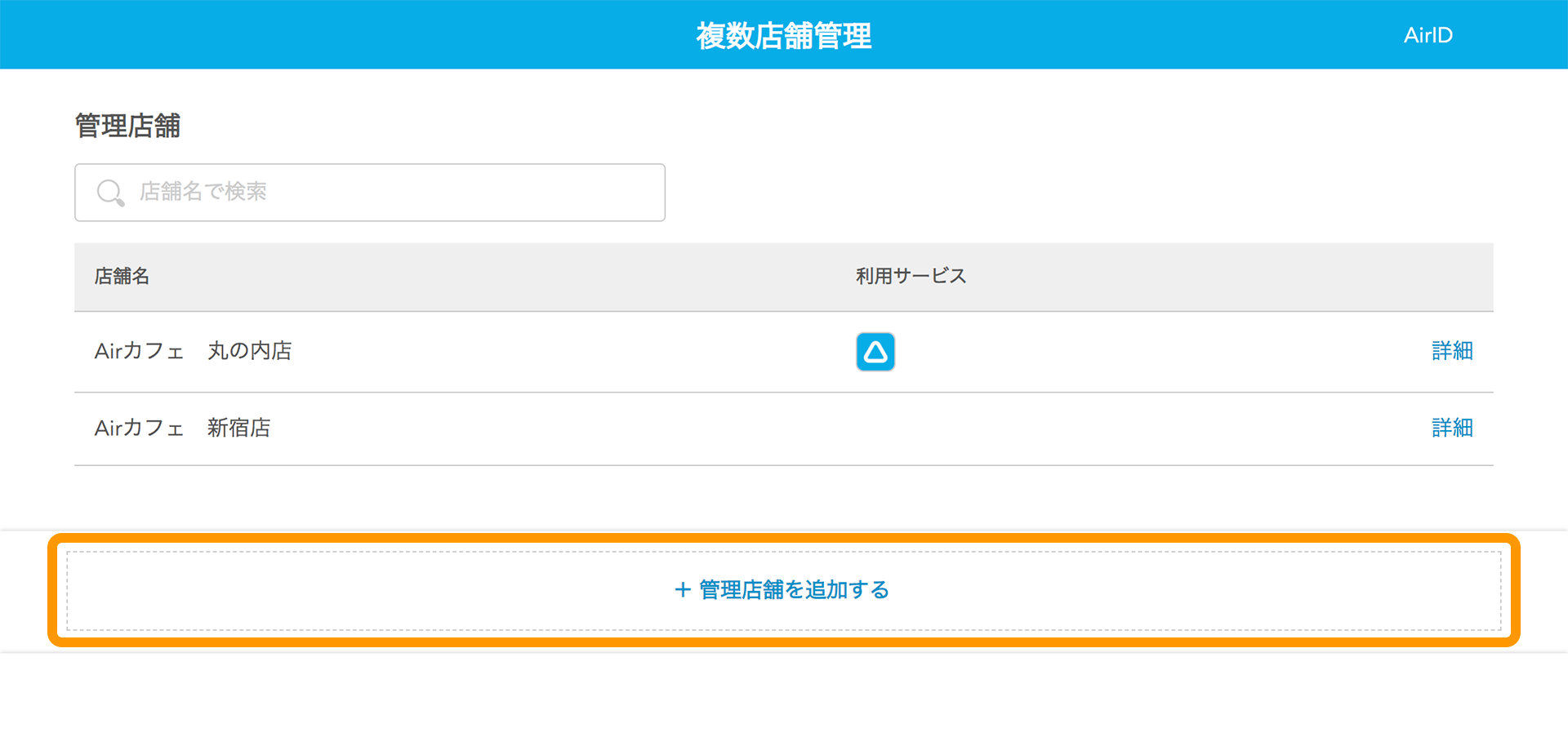Focus the 店舗名で検索 search field

click(370, 193)
